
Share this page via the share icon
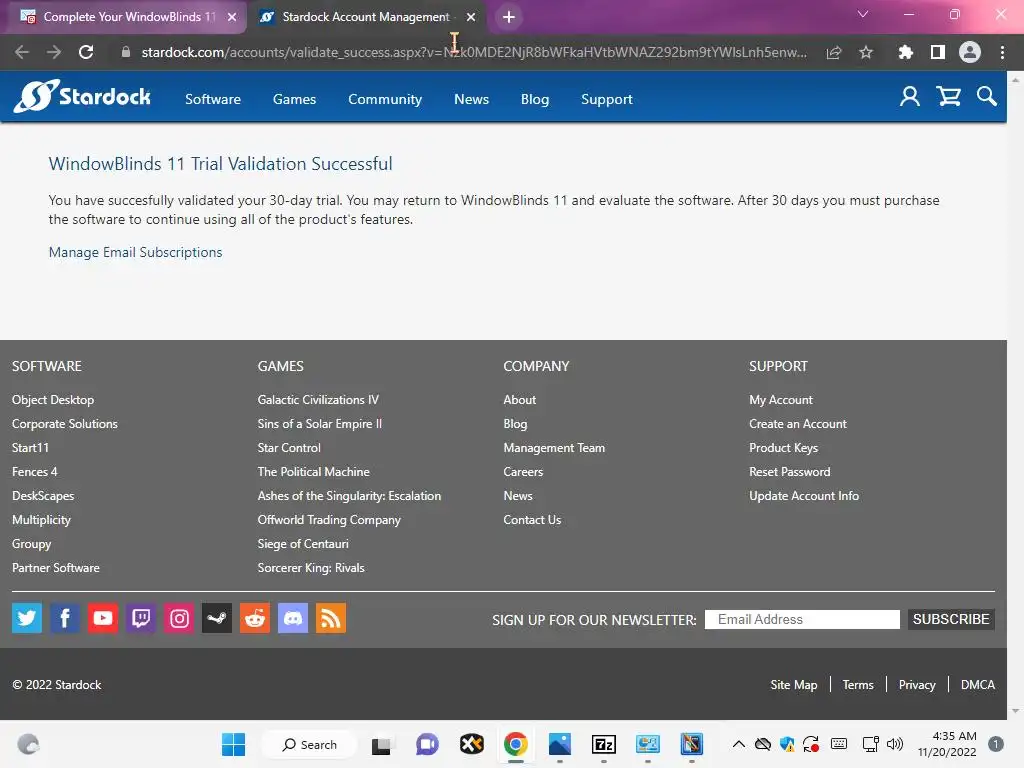click(x=834, y=52)
